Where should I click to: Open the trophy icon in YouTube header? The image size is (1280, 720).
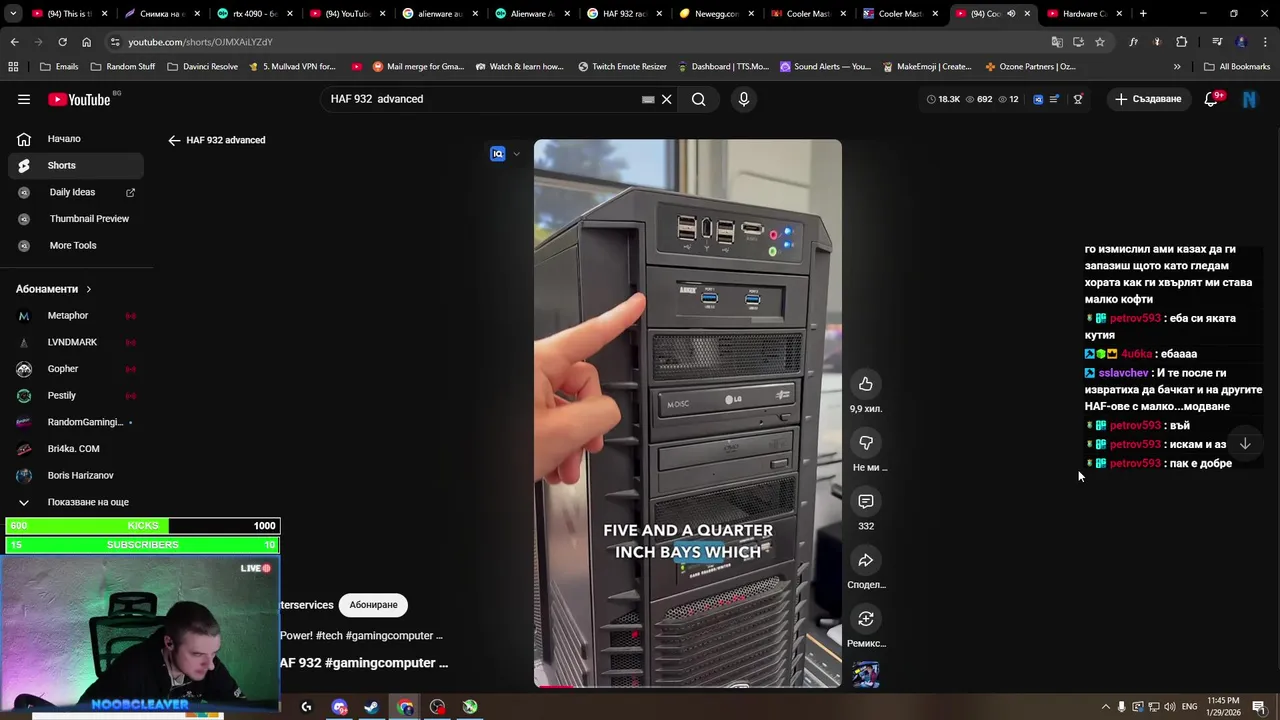tap(1078, 99)
